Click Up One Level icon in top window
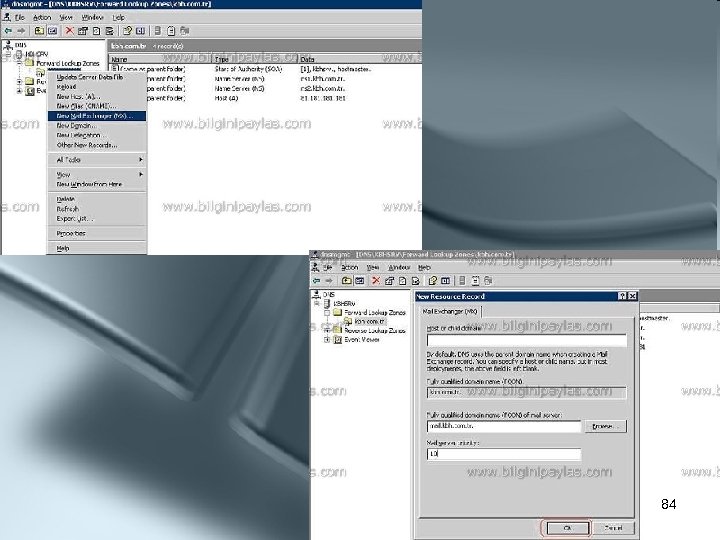 click(x=39, y=31)
